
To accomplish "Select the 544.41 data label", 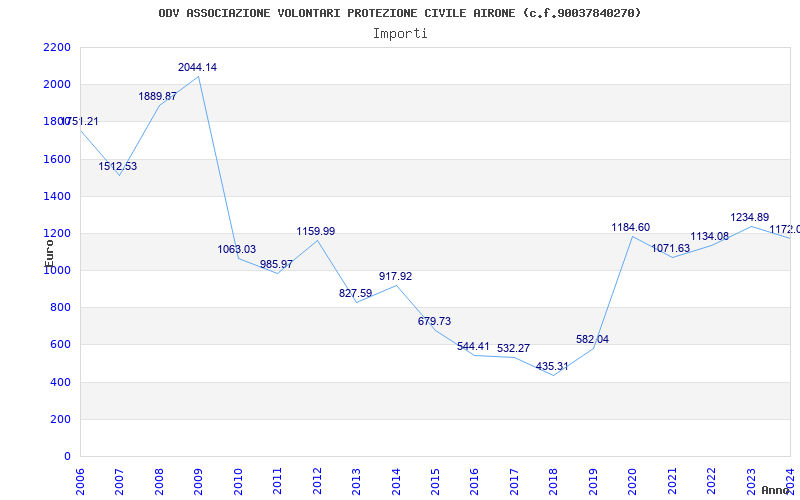I will point(473,347).
